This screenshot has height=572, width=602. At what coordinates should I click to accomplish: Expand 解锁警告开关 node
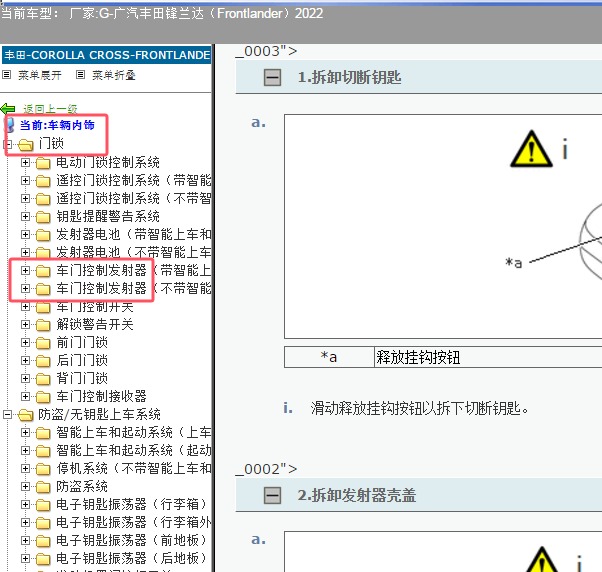click(25, 325)
